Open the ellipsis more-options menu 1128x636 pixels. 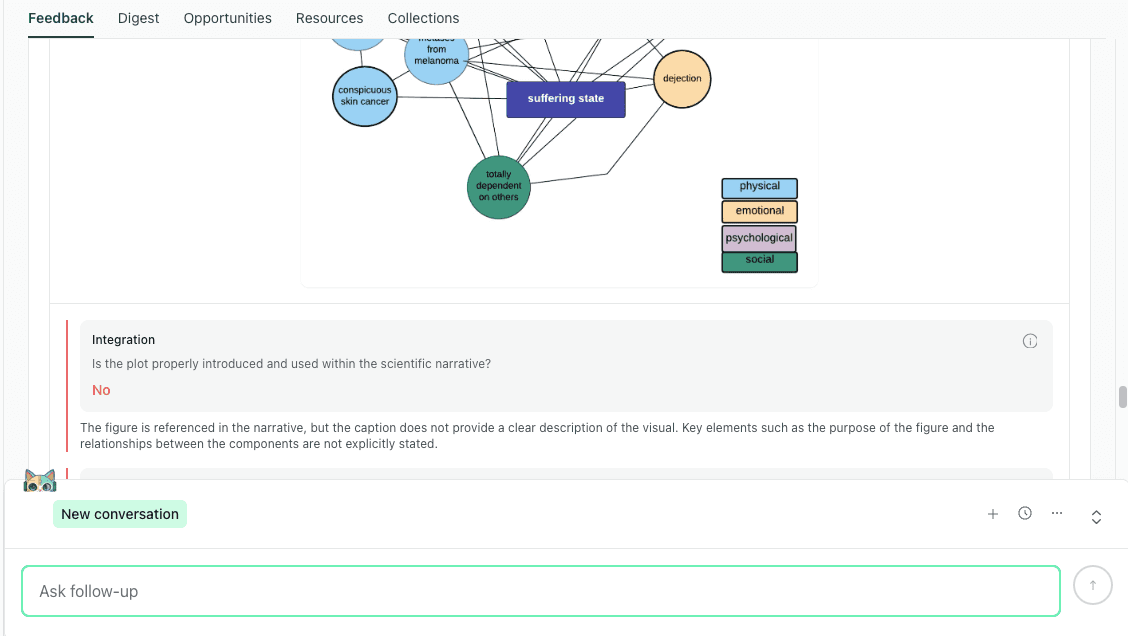click(x=1057, y=513)
